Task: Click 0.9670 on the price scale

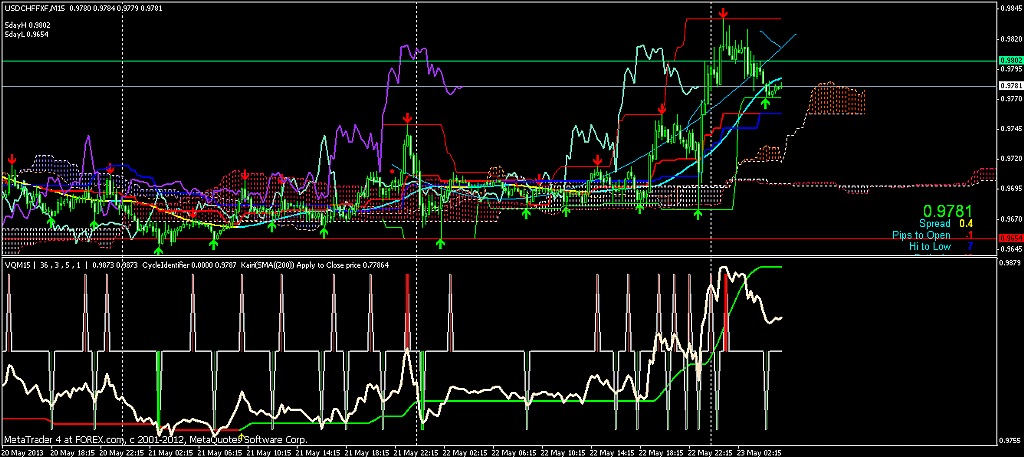Action: [1010, 219]
